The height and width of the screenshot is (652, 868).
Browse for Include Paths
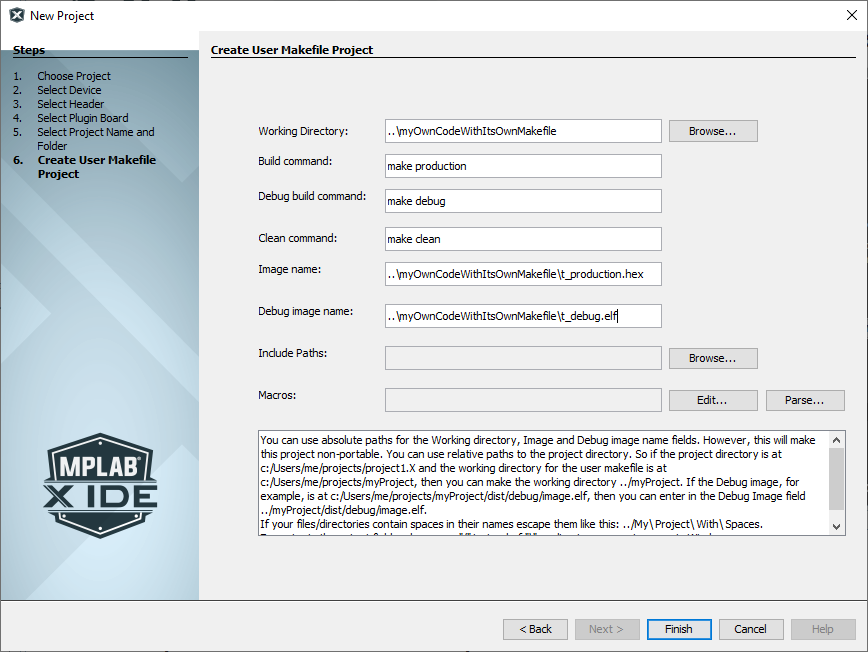[x=712, y=358]
